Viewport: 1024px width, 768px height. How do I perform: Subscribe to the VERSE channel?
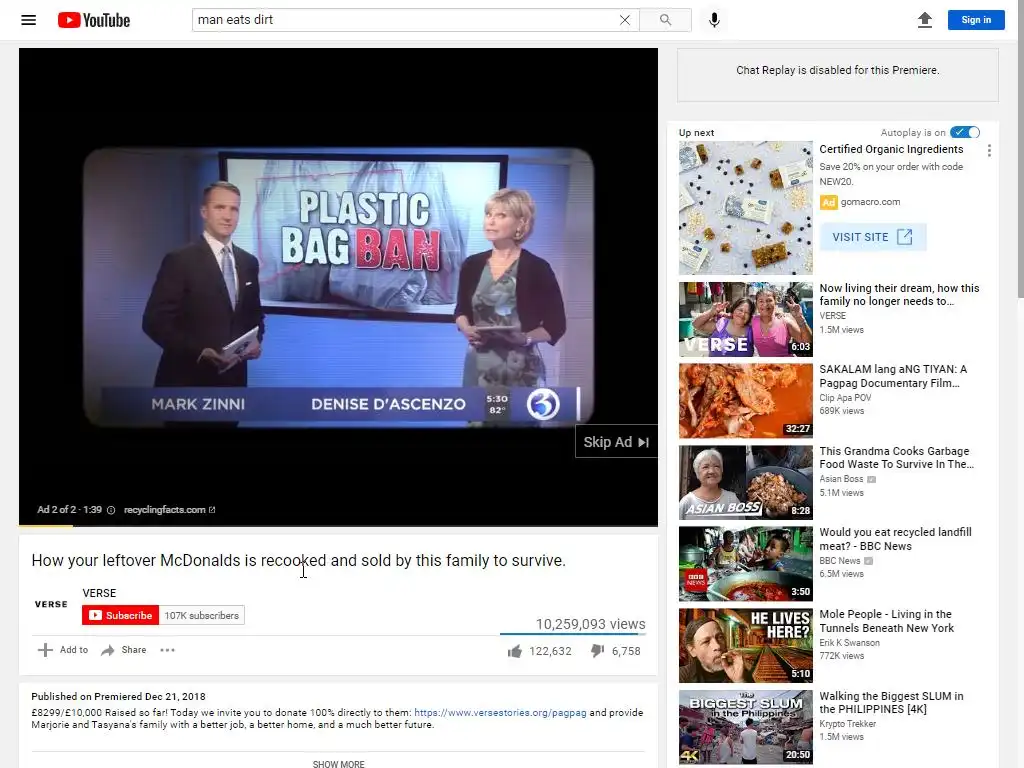point(120,615)
